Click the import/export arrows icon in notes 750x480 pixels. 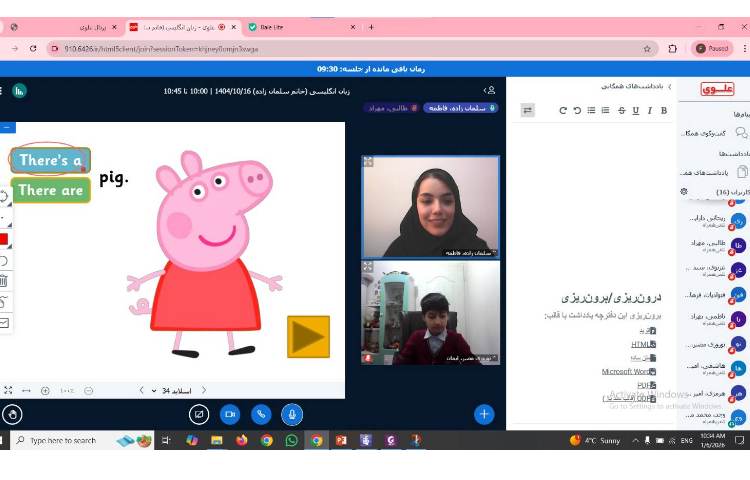(528, 110)
